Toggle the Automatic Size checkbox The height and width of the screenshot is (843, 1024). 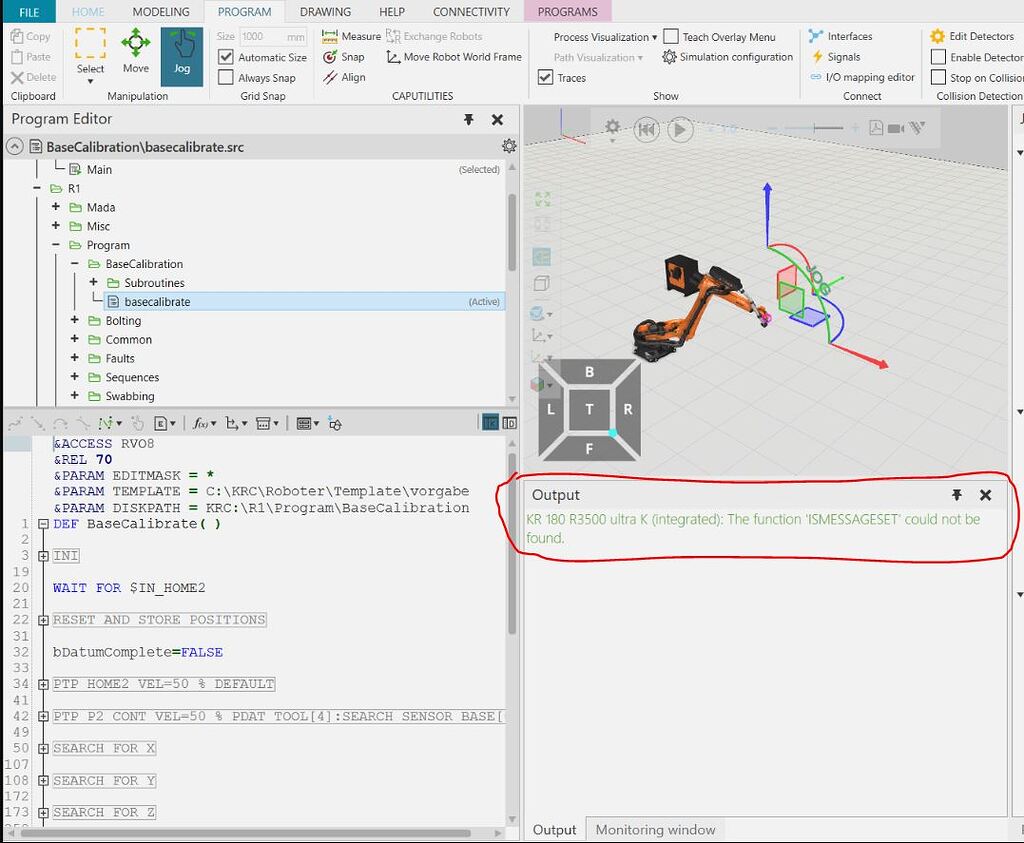[226, 57]
